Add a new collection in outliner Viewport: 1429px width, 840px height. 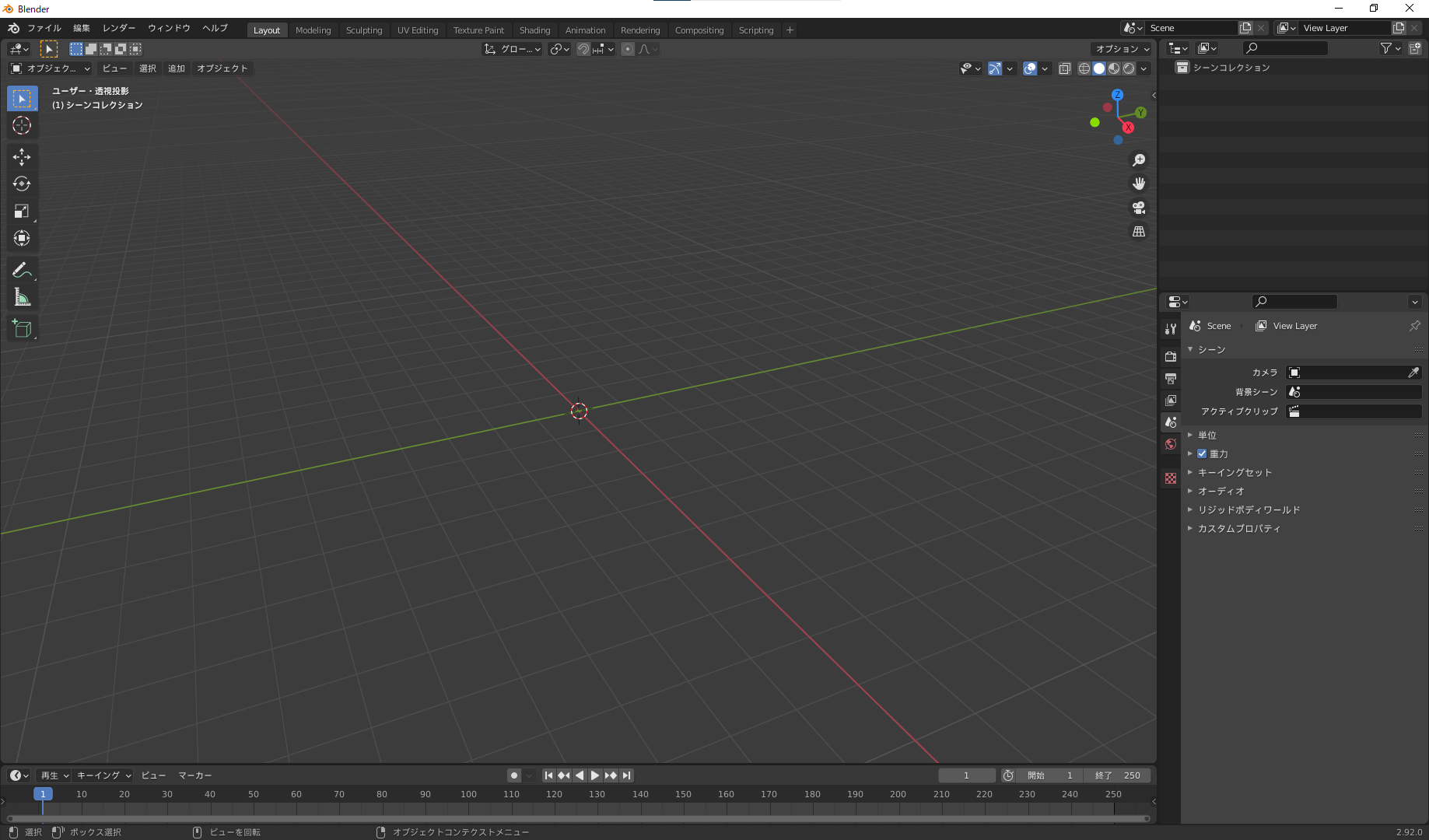coord(1415,48)
